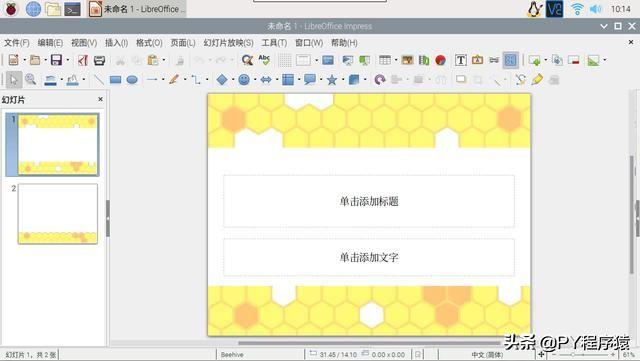640x361 pixels.
Task: Insert a table from toolbar
Action: click(x=384, y=60)
